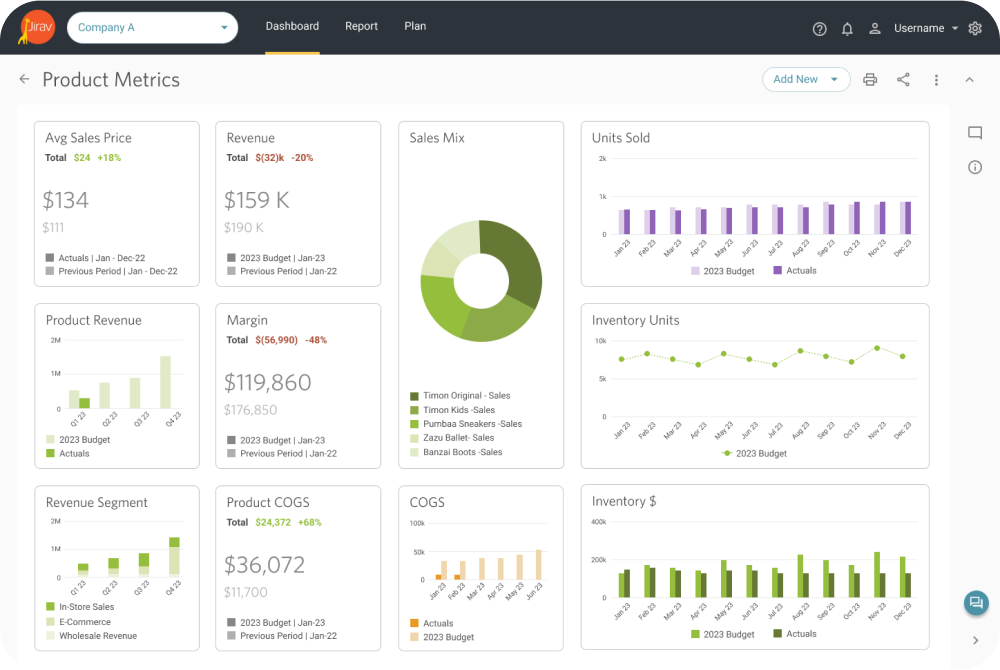
Task: Open settings with the gear icon
Action: point(975,28)
